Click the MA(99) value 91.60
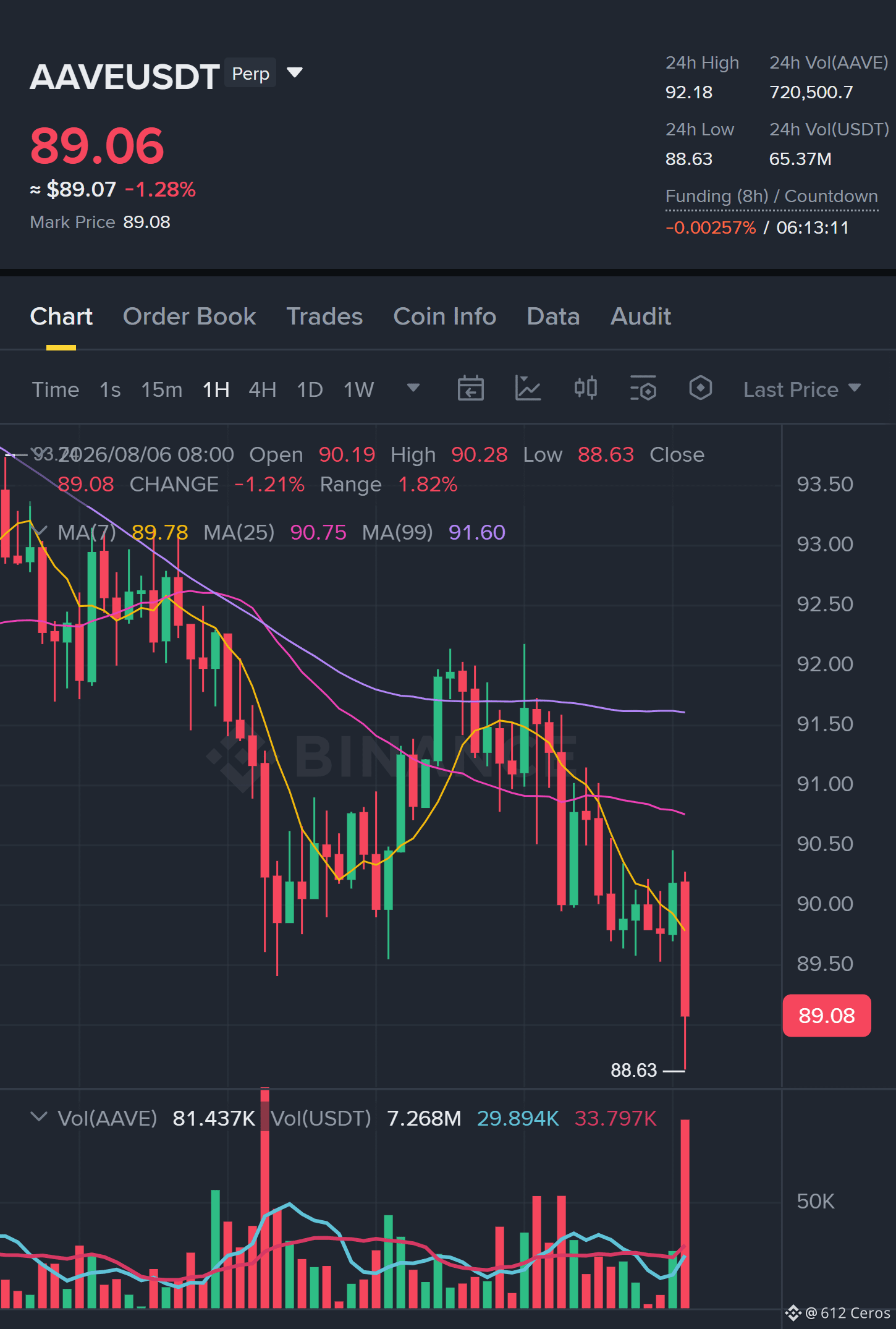Image resolution: width=896 pixels, height=1329 pixels. click(x=477, y=532)
